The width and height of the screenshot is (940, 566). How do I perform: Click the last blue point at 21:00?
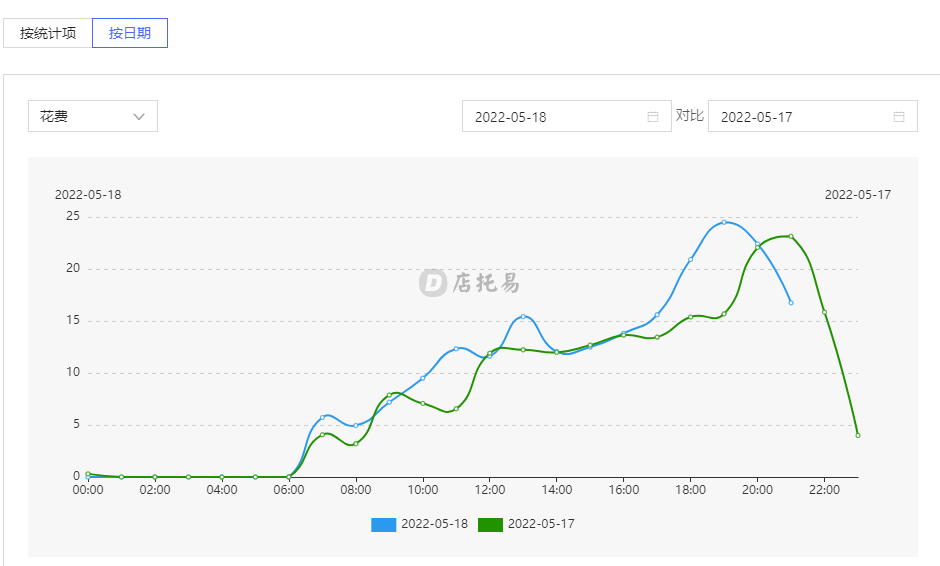click(791, 303)
